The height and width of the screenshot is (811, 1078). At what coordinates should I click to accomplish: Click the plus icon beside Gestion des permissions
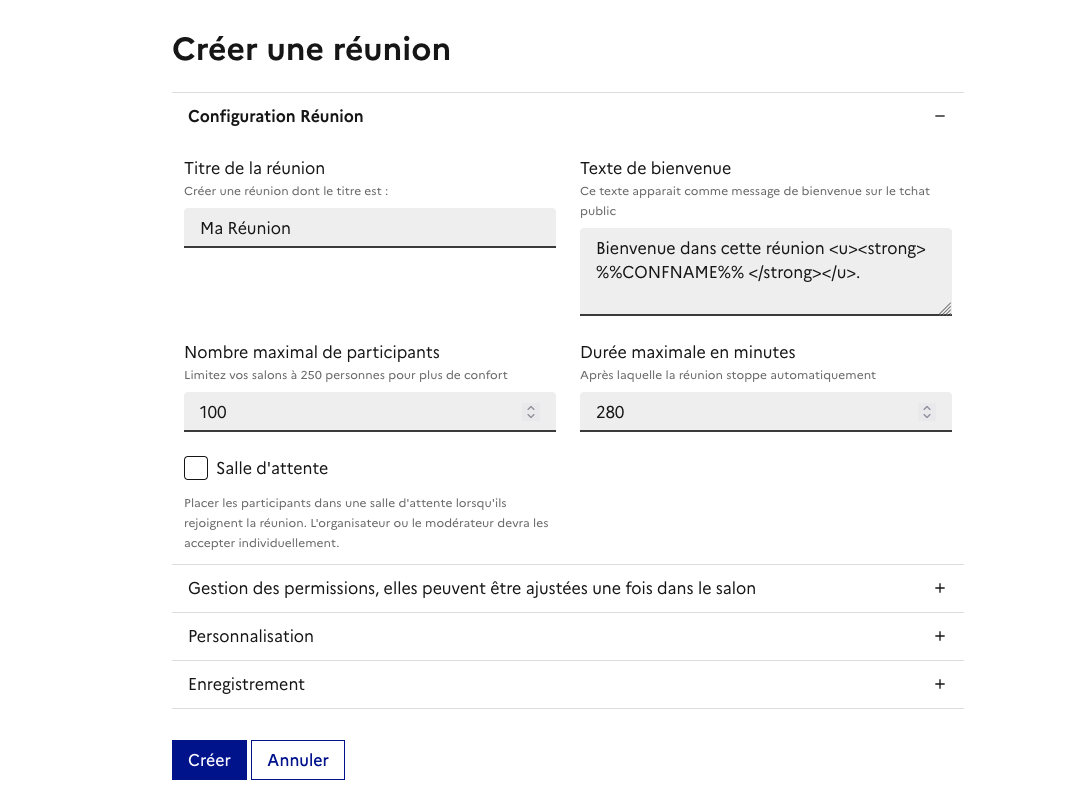[x=939, y=588]
